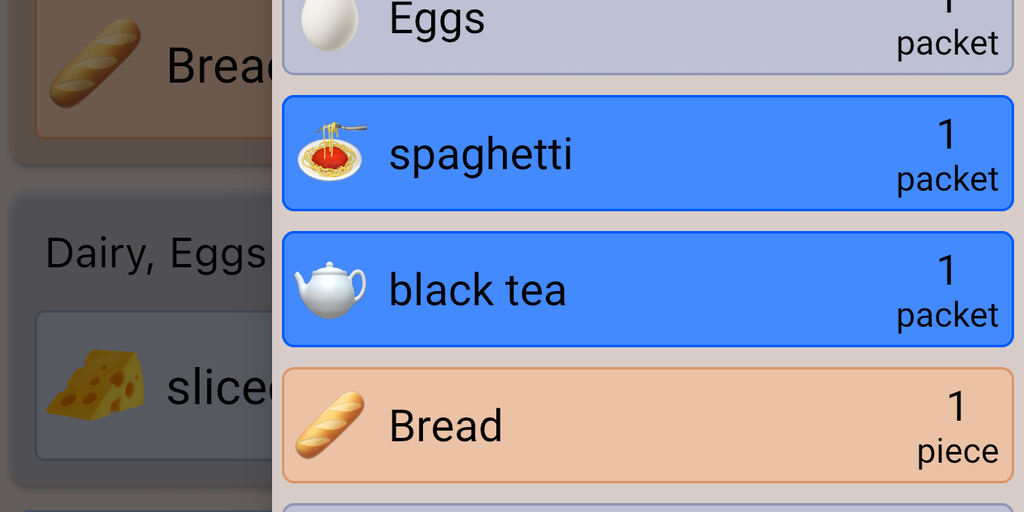Click the Eggs item name
Screen dimensions: 1024x512
pyautogui.click(x=437, y=20)
